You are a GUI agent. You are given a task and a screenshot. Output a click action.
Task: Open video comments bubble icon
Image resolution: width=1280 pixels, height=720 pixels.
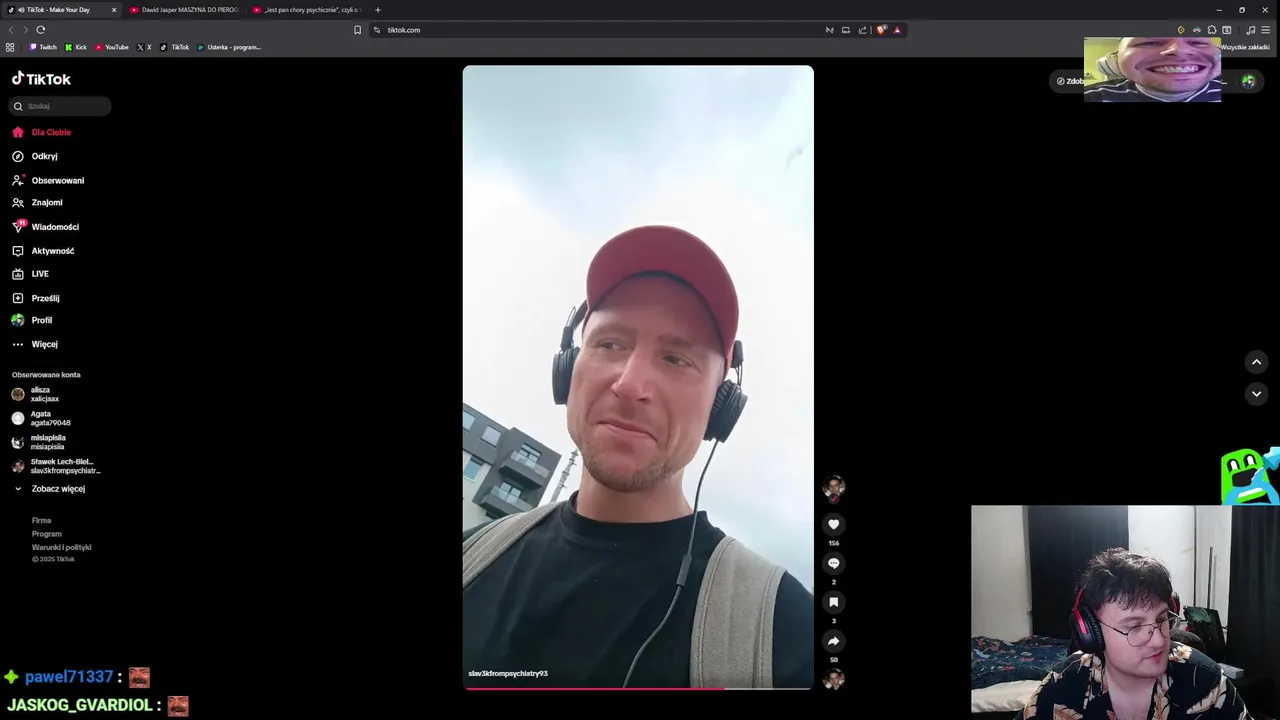click(833, 563)
